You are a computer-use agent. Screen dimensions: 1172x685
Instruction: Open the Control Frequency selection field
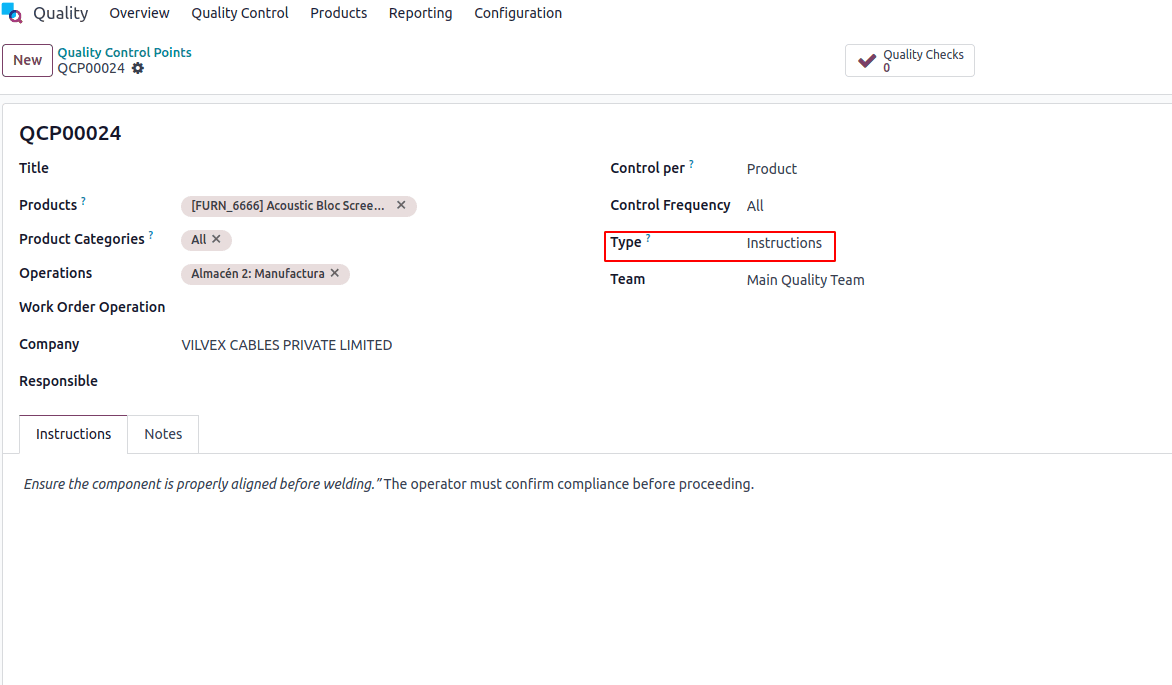755,205
